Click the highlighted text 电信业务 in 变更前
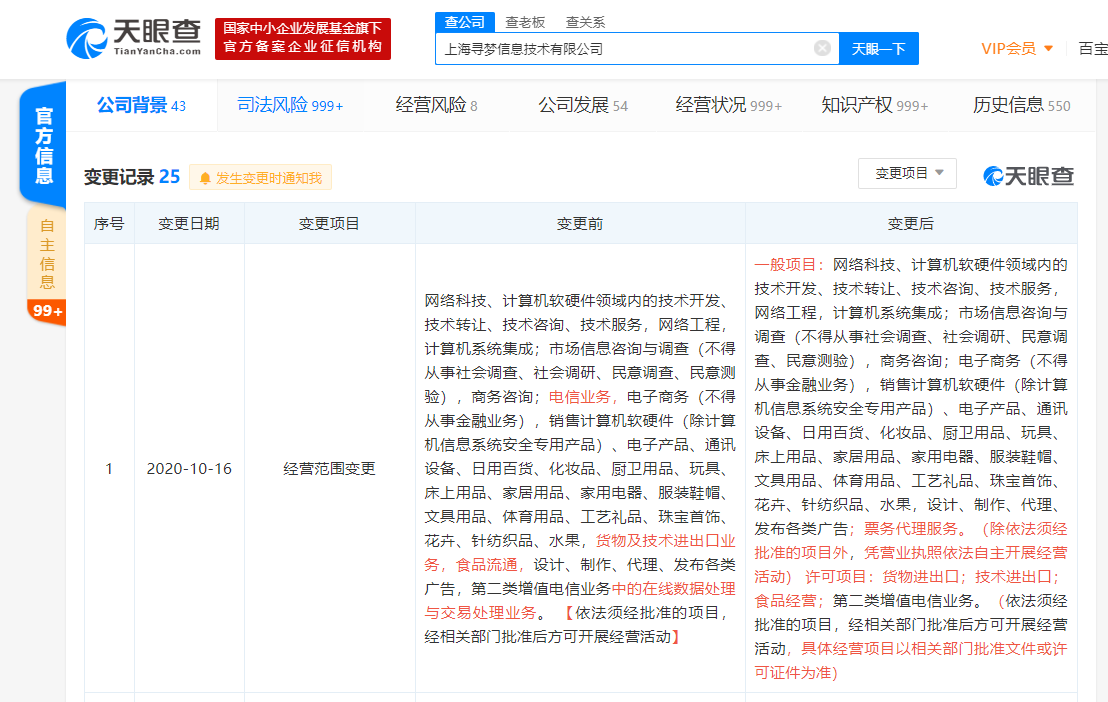The height and width of the screenshot is (702, 1108). click(x=579, y=397)
